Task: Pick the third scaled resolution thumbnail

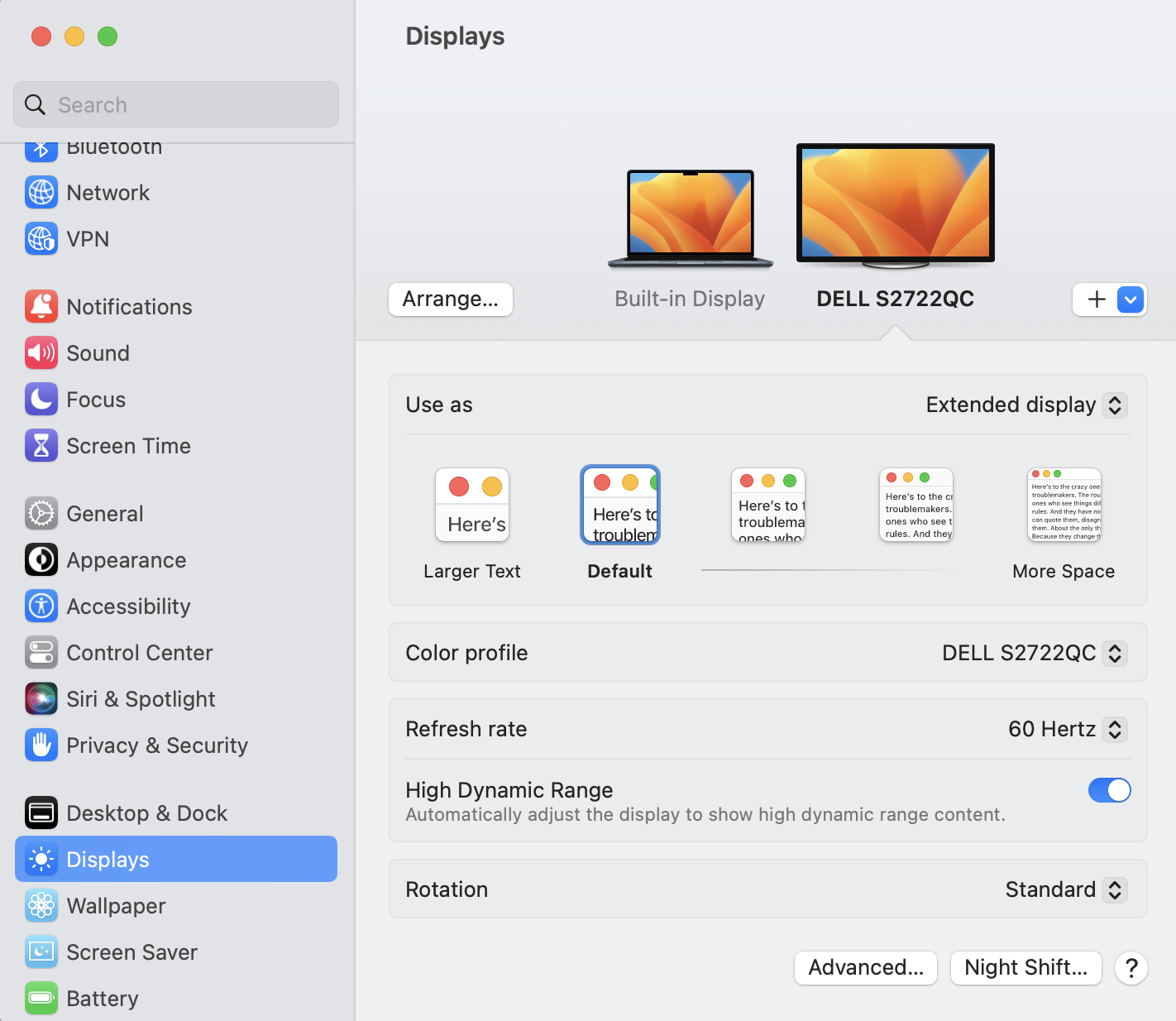Action: tap(768, 505)
